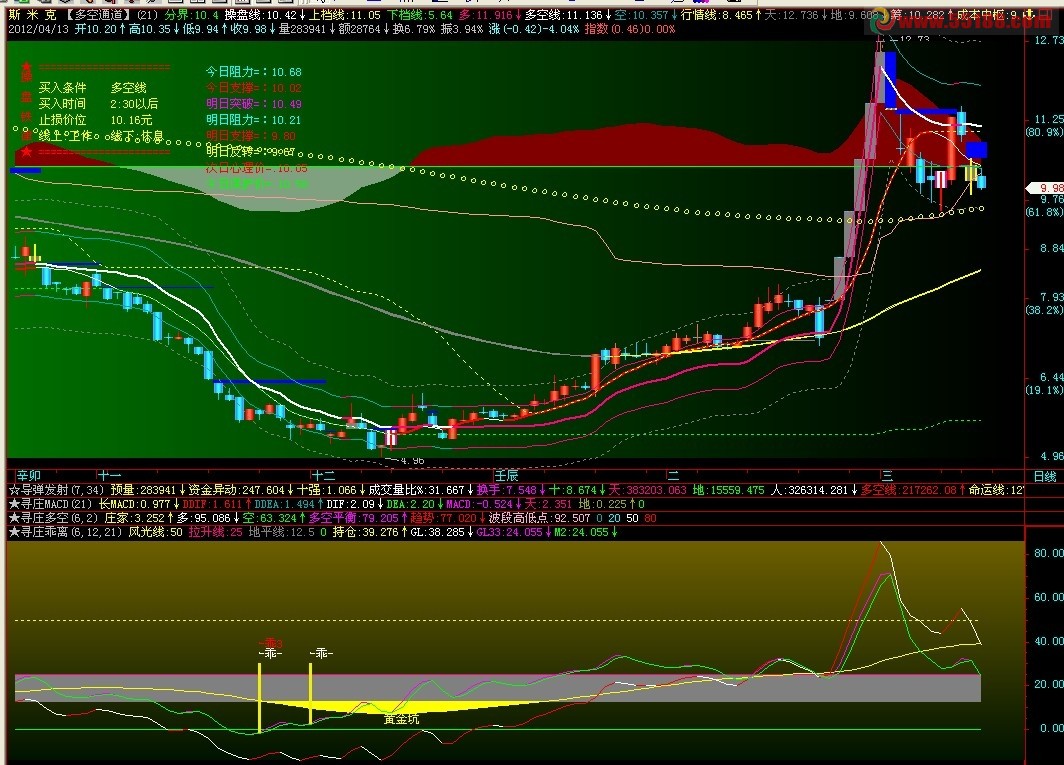
Task: Jump to the 十一 month marker
Action: click(x=109, y=476)
